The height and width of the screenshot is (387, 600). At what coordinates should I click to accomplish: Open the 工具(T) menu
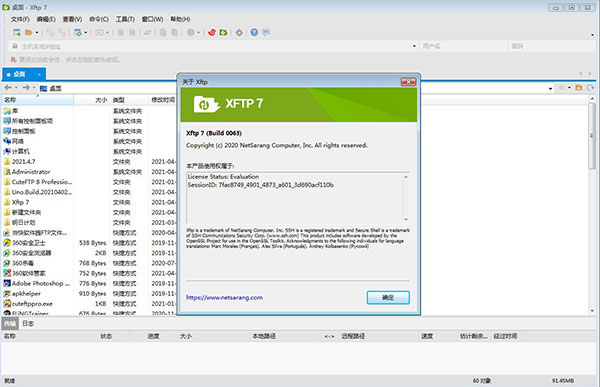(125, 19)
